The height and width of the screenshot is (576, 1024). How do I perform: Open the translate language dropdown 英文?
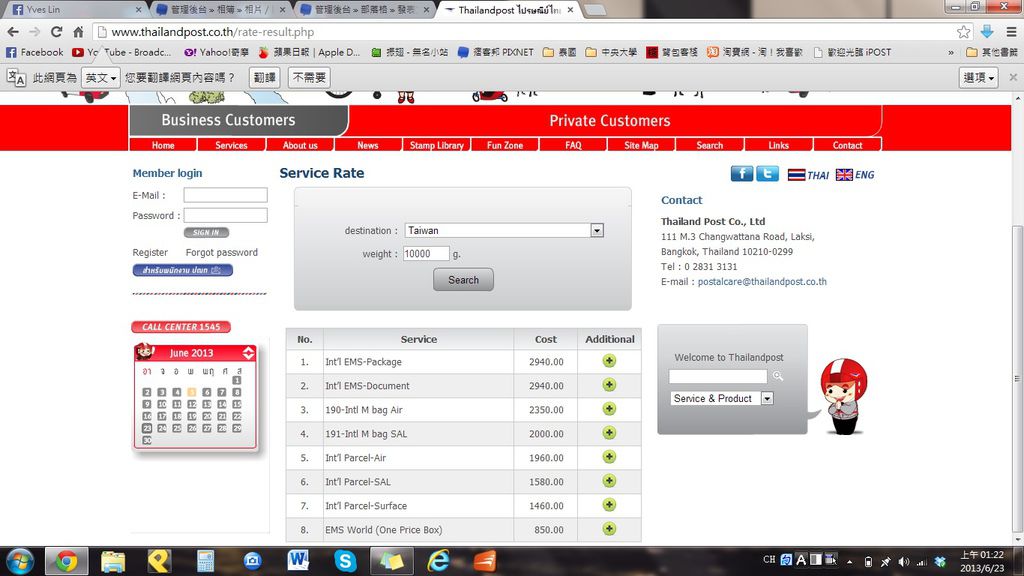(101, 78)
